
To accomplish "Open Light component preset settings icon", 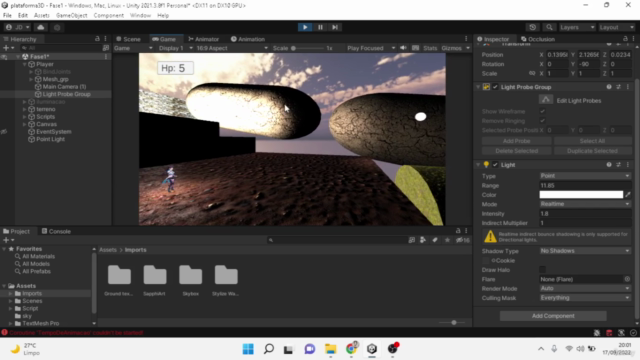I will 618,164.
